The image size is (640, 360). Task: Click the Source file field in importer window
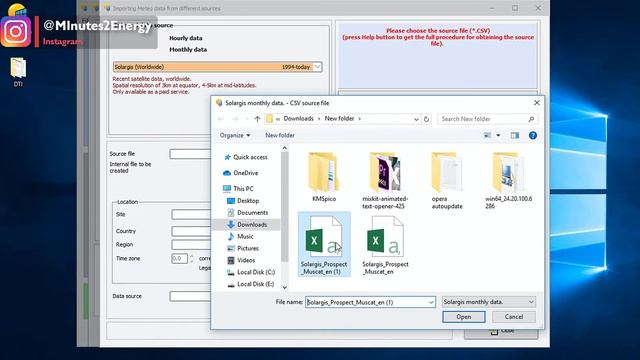point(190,154)
